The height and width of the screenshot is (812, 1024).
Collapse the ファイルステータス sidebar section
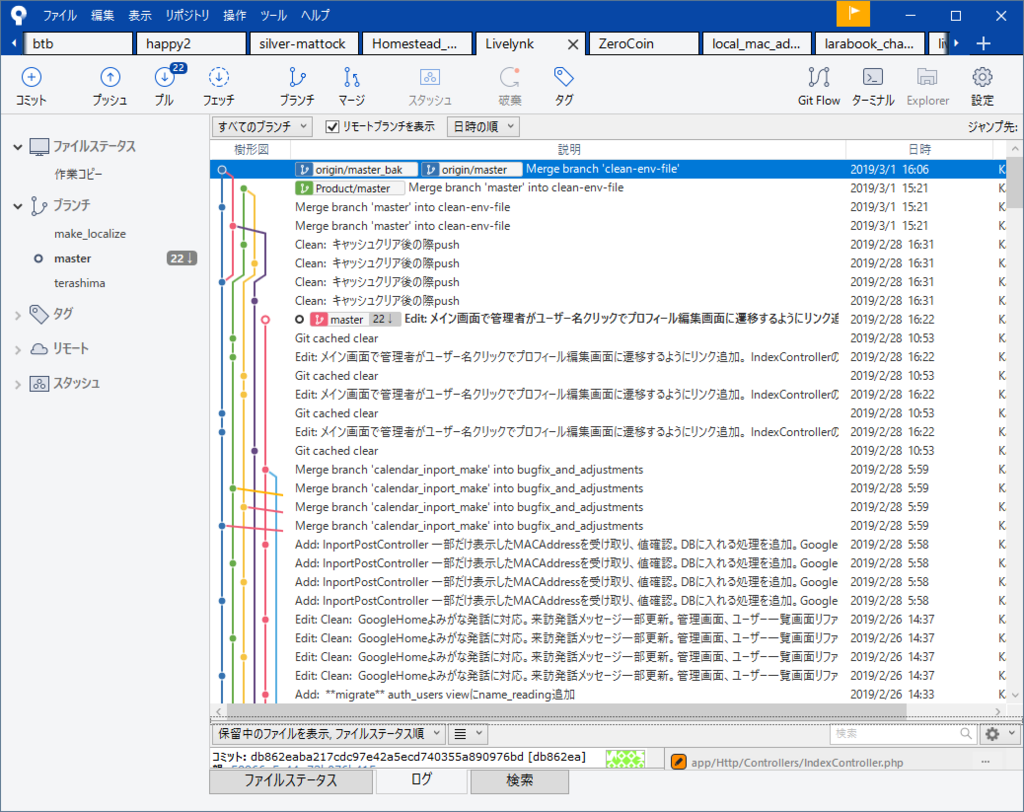click(x=18, y=147)
